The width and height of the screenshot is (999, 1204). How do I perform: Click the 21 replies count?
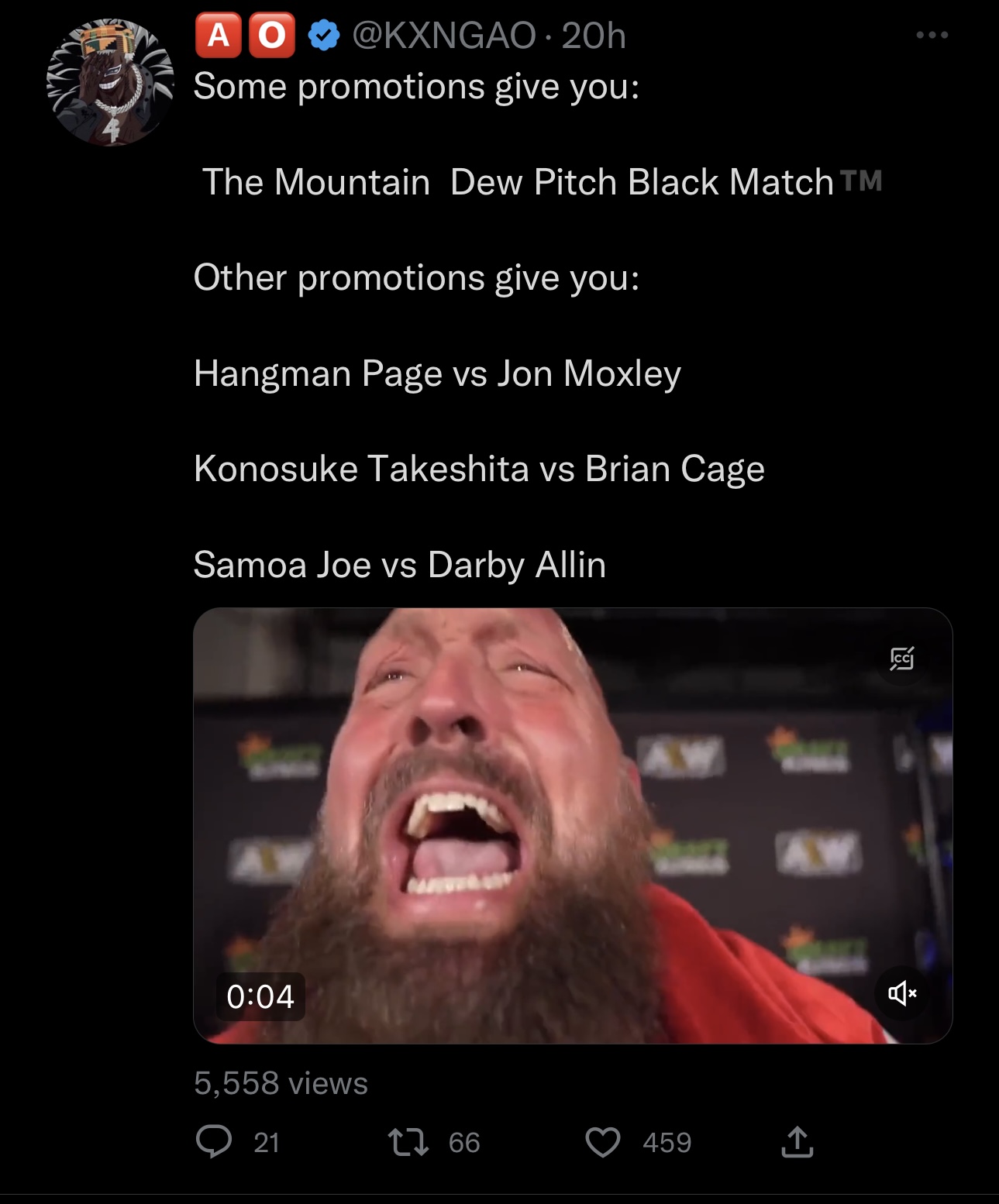[267, 1142]
